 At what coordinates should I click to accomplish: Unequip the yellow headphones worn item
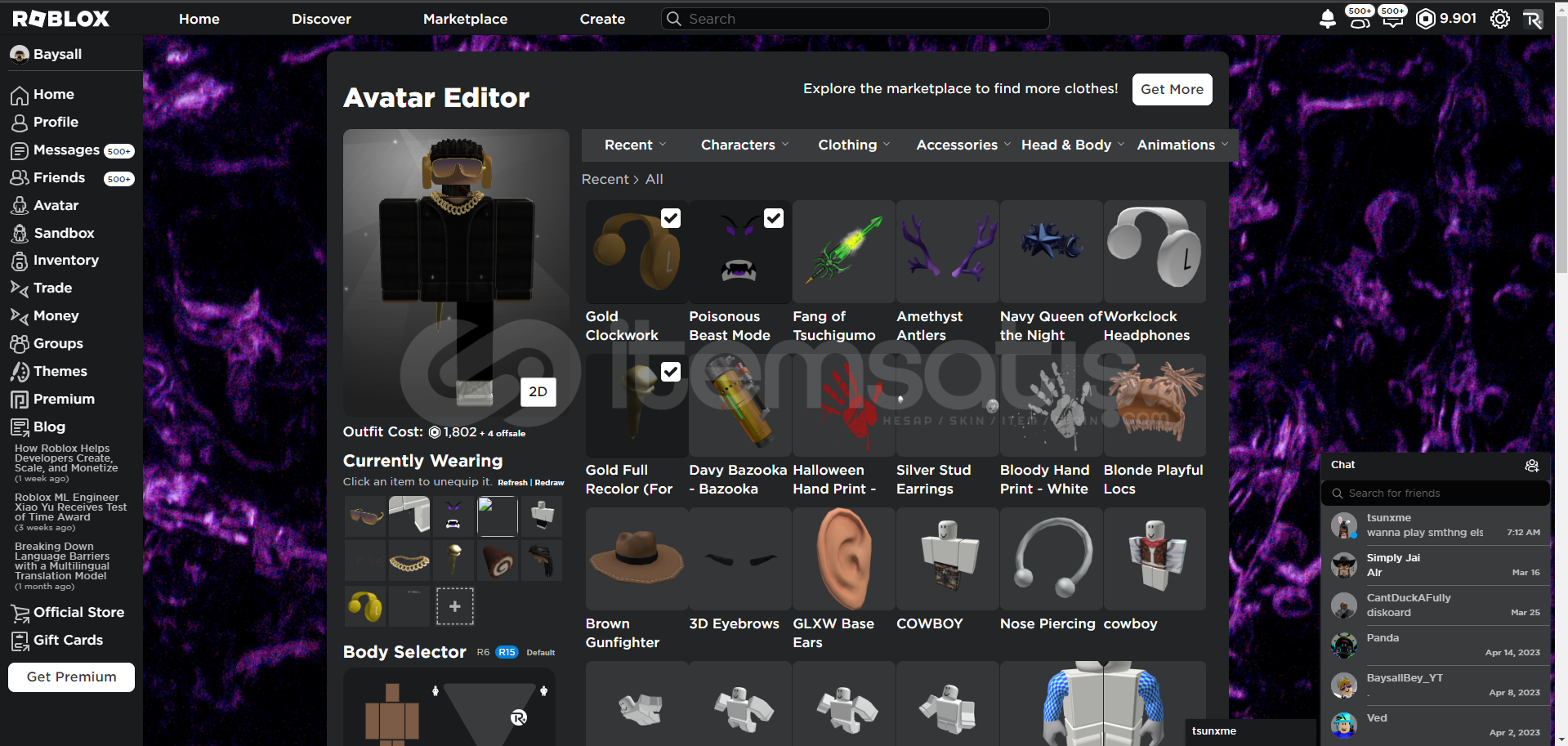coord(365,605)
